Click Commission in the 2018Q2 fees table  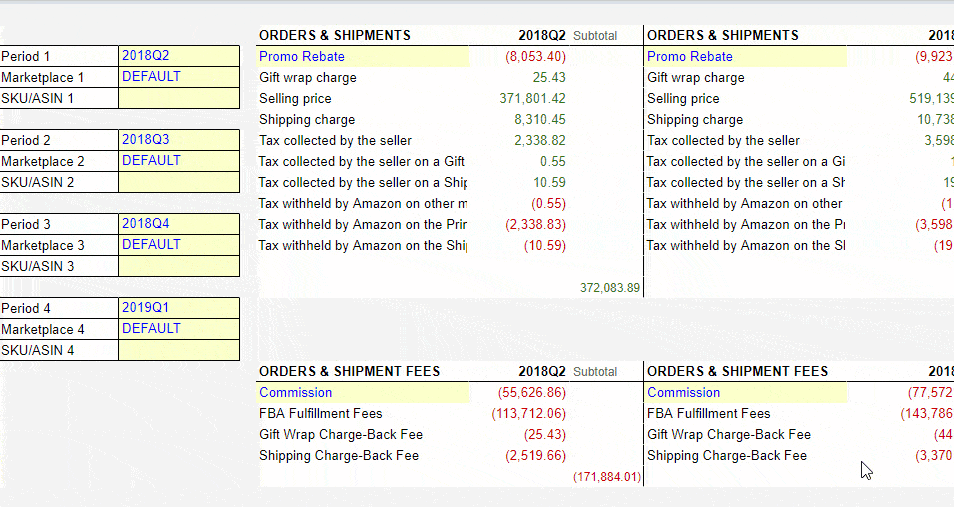point(295,393)
